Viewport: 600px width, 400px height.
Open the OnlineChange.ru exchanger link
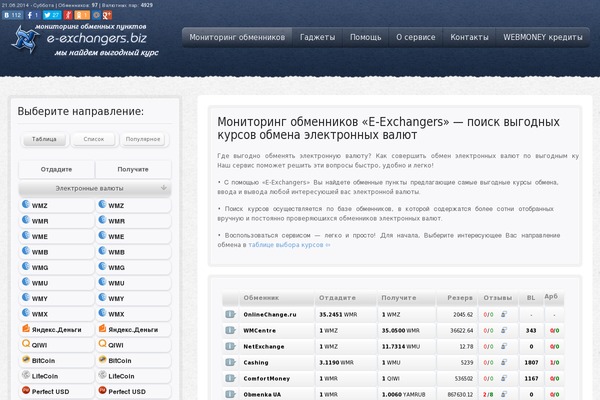[270, 315]
